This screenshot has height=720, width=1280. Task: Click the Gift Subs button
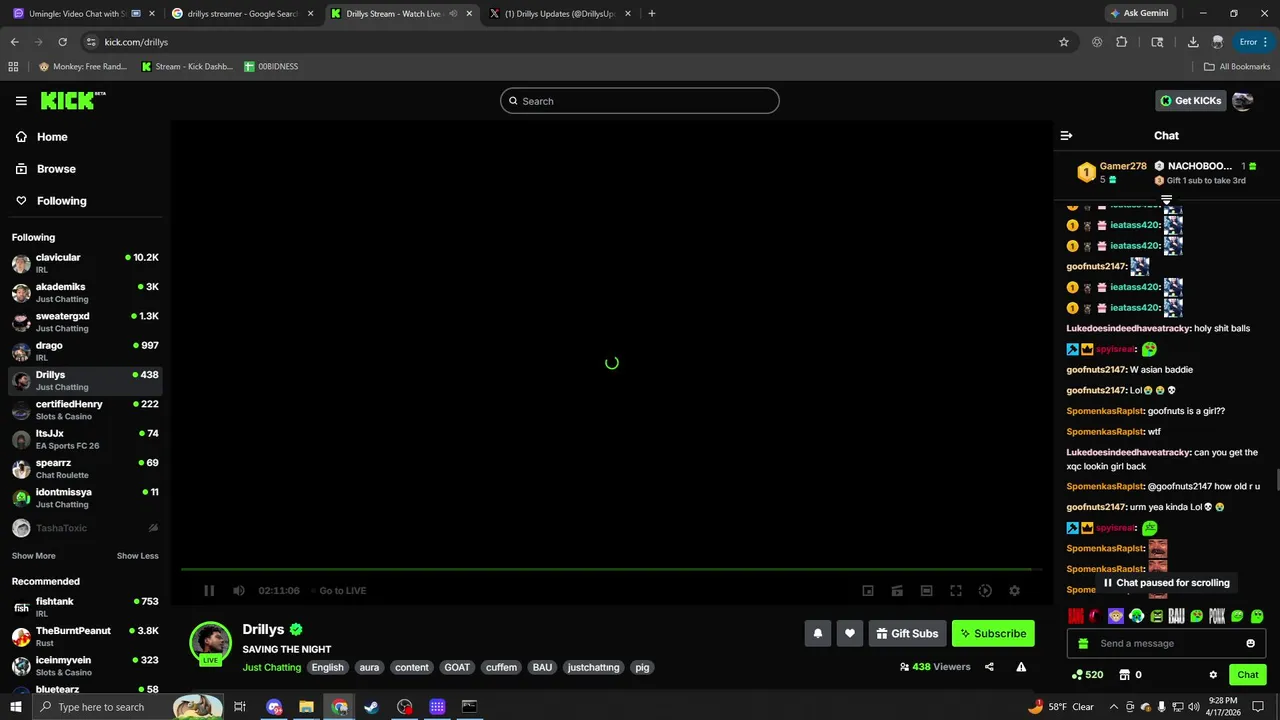908,633
